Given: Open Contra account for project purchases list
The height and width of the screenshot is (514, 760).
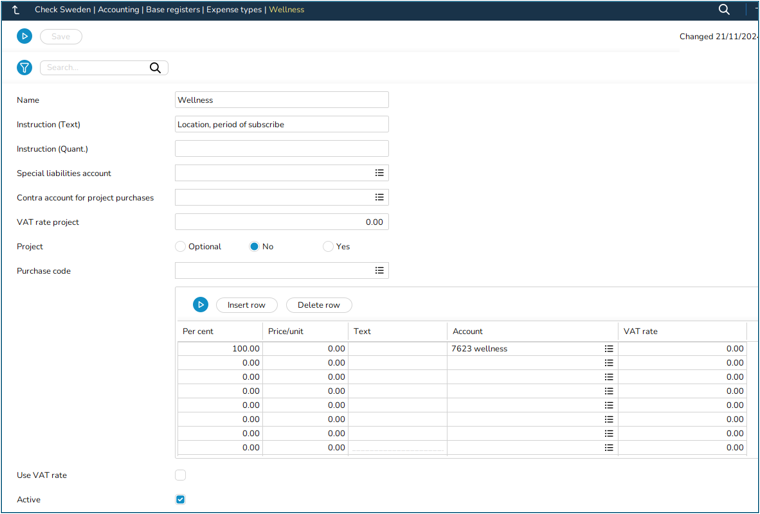Looking at the screenshot, I should click(x=379, y=197).
